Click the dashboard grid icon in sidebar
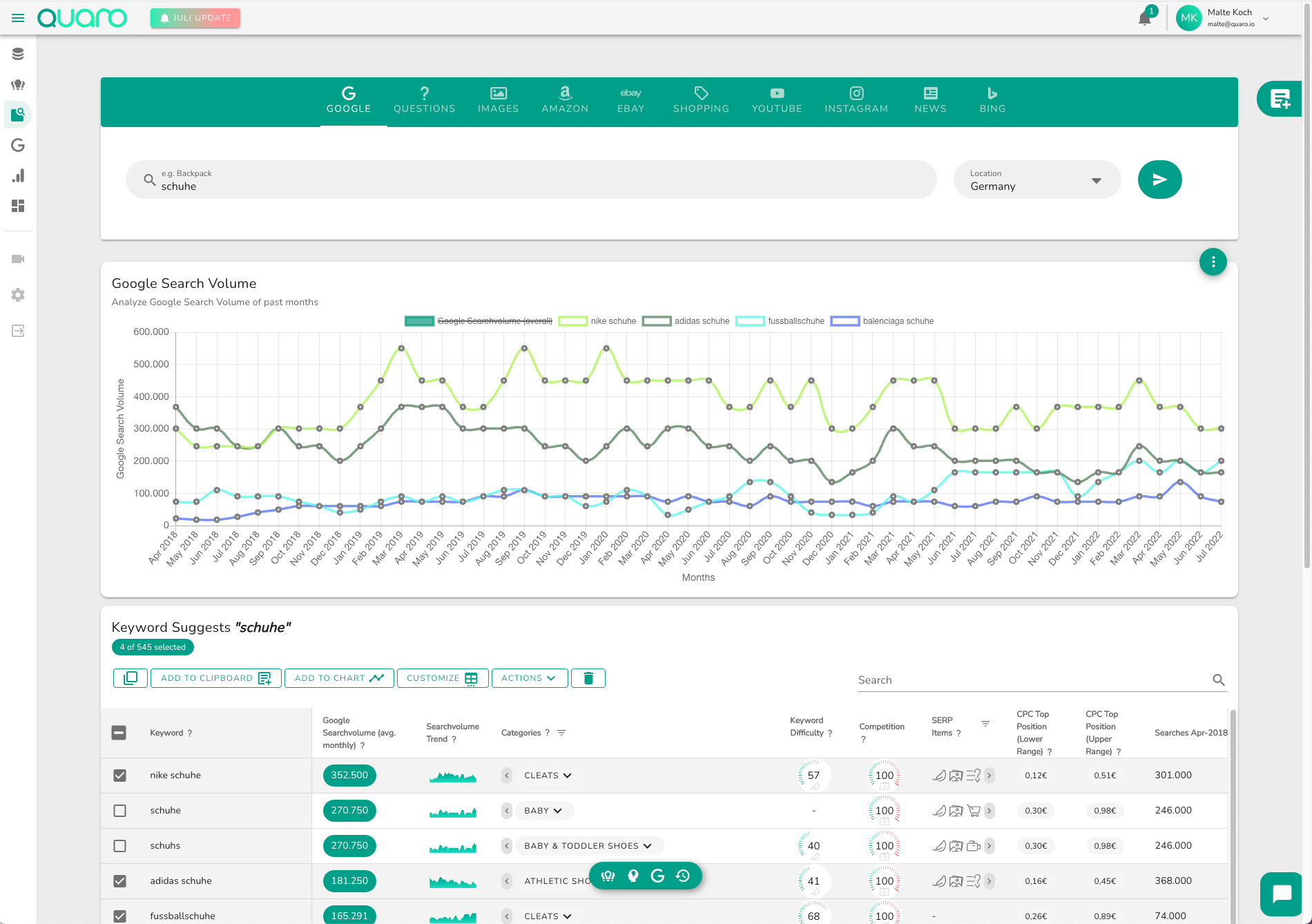Viewport: 1312px width, 924px height. 18,206
